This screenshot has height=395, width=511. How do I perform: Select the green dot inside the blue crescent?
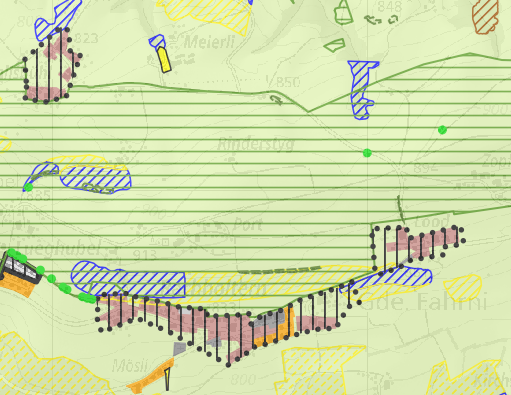(x=29, y=187)
